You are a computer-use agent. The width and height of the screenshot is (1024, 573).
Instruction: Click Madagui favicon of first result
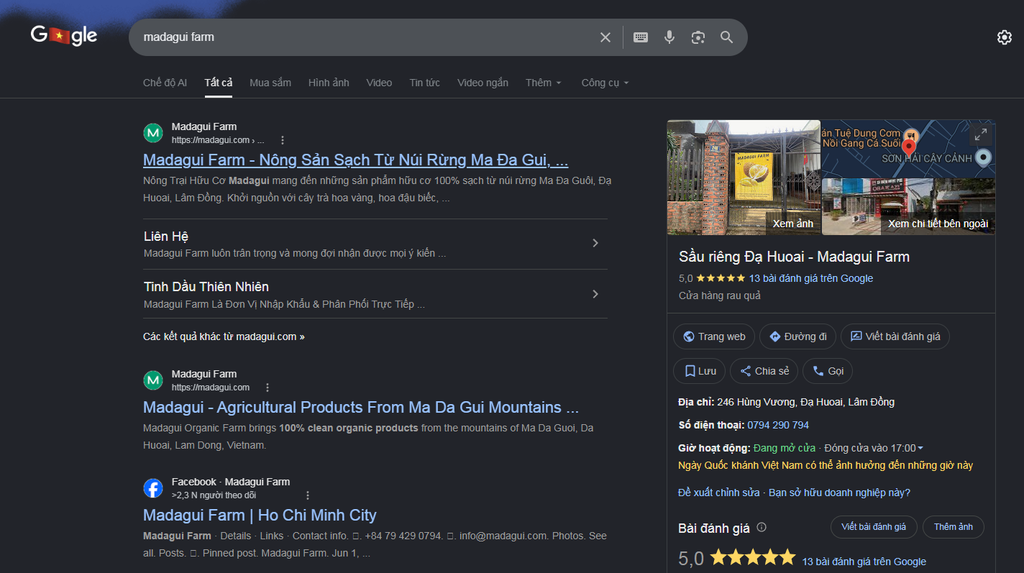coord(153,133)
